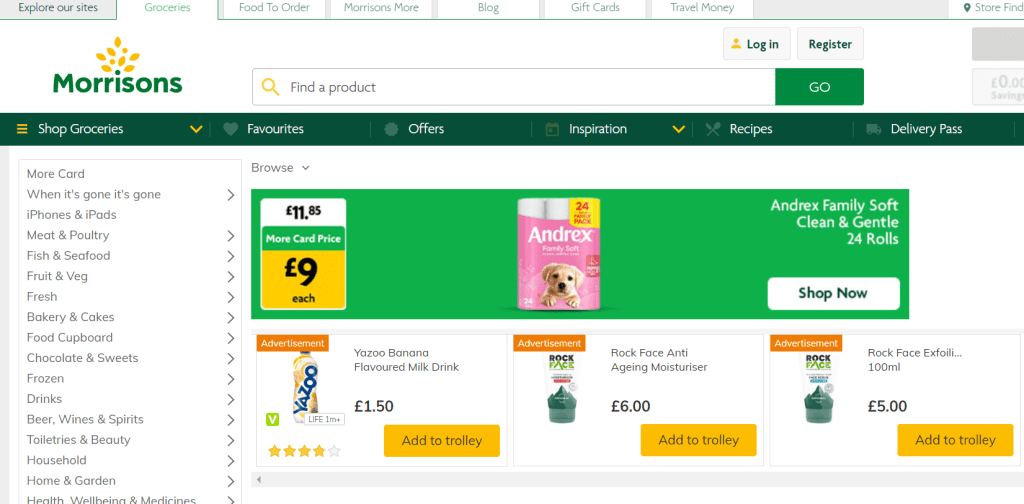Expand the Bakery & Cakes category
This screenshot has width=1024, height=504.
click(231, 318)
